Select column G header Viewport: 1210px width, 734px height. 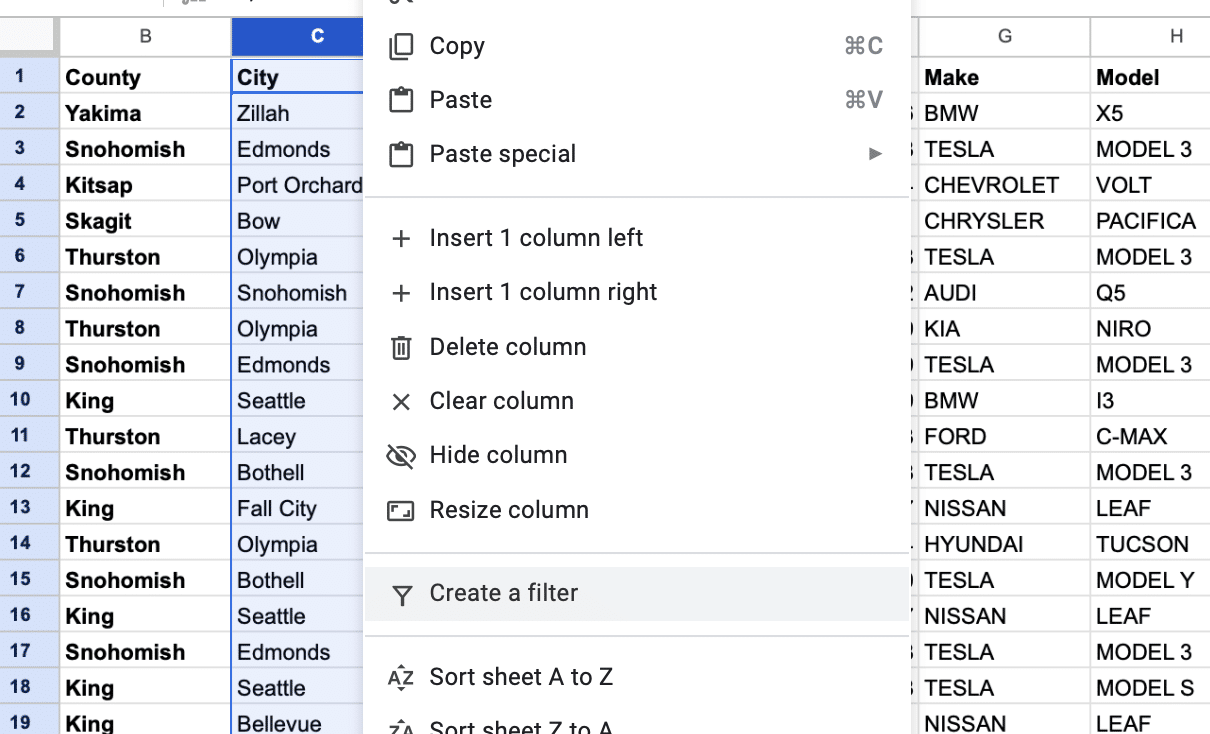pyautogui.click(x=1004, y=37)
